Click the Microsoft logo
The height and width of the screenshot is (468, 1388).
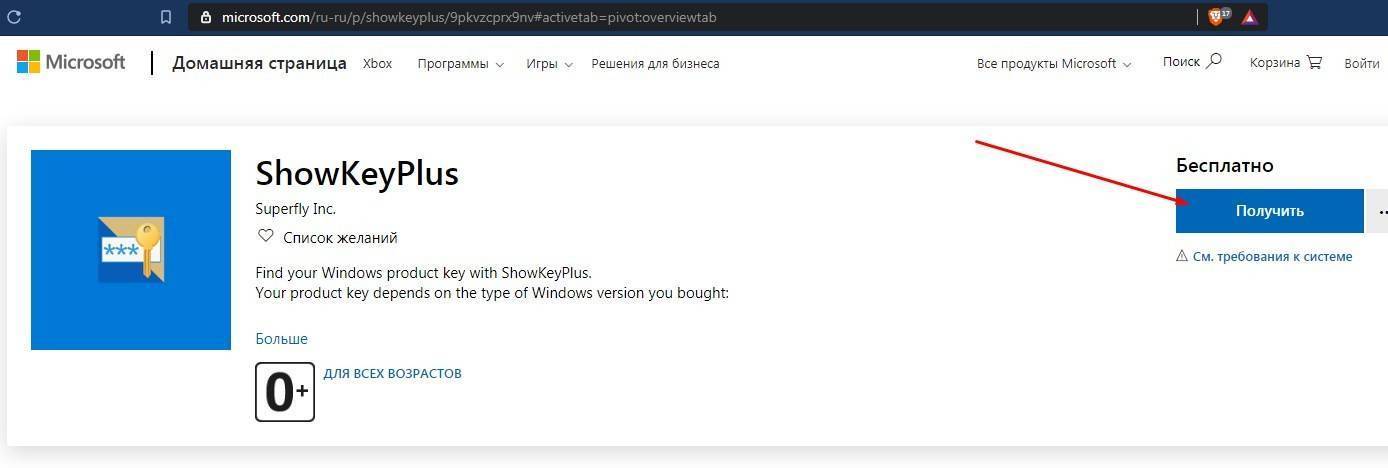pyautogui.click(x=71, y=63)
